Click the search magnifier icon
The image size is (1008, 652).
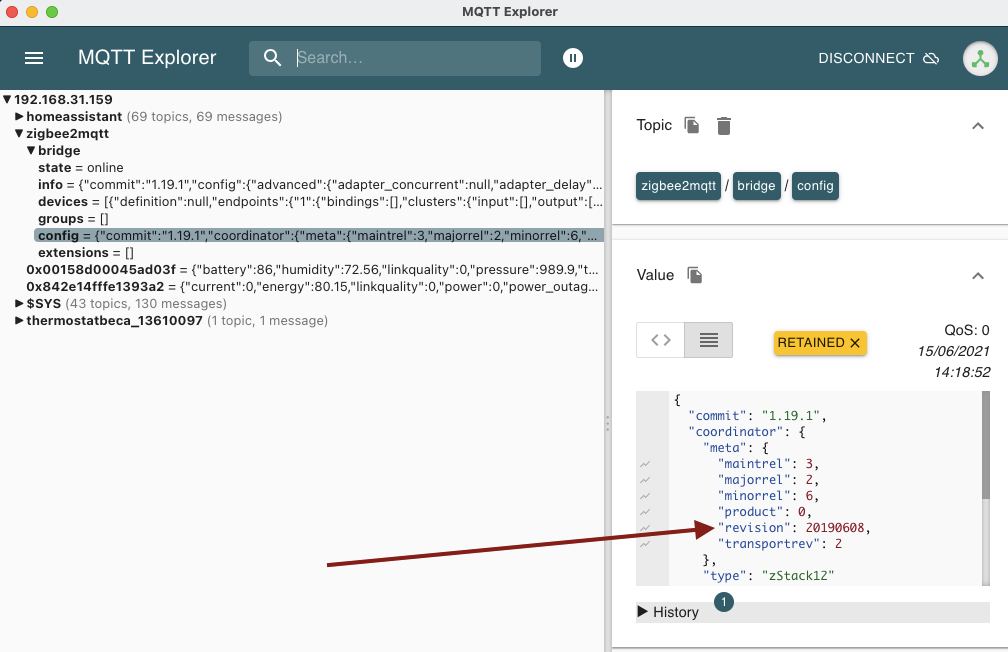point(272,58)
